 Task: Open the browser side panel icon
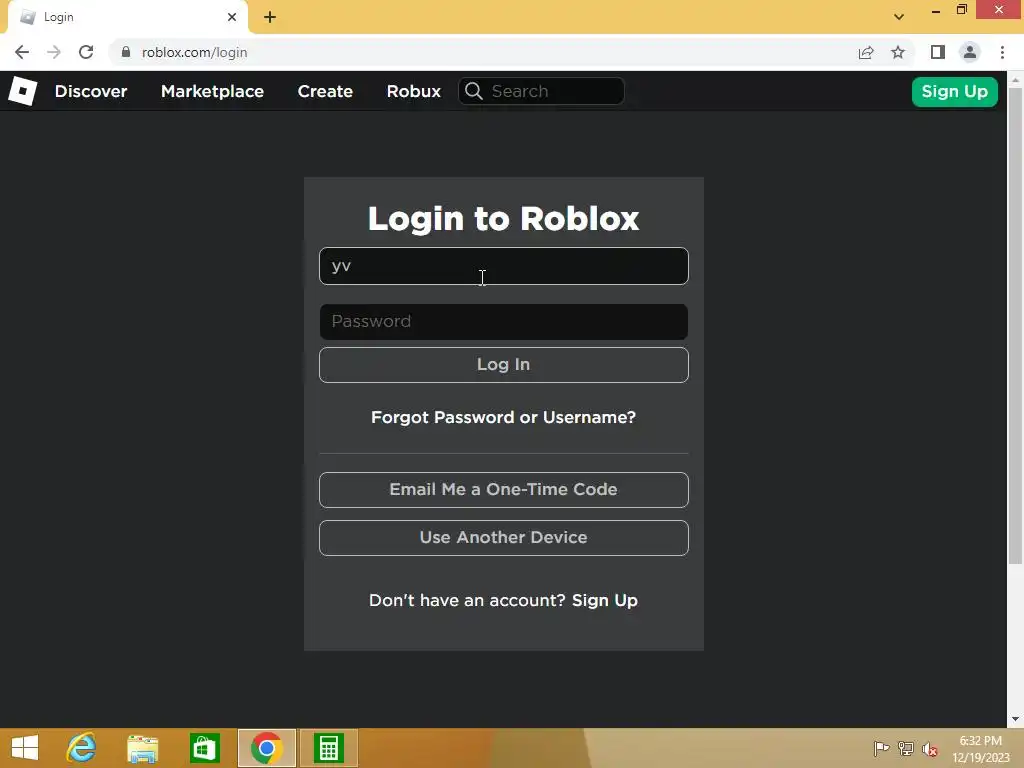[938, 52]
